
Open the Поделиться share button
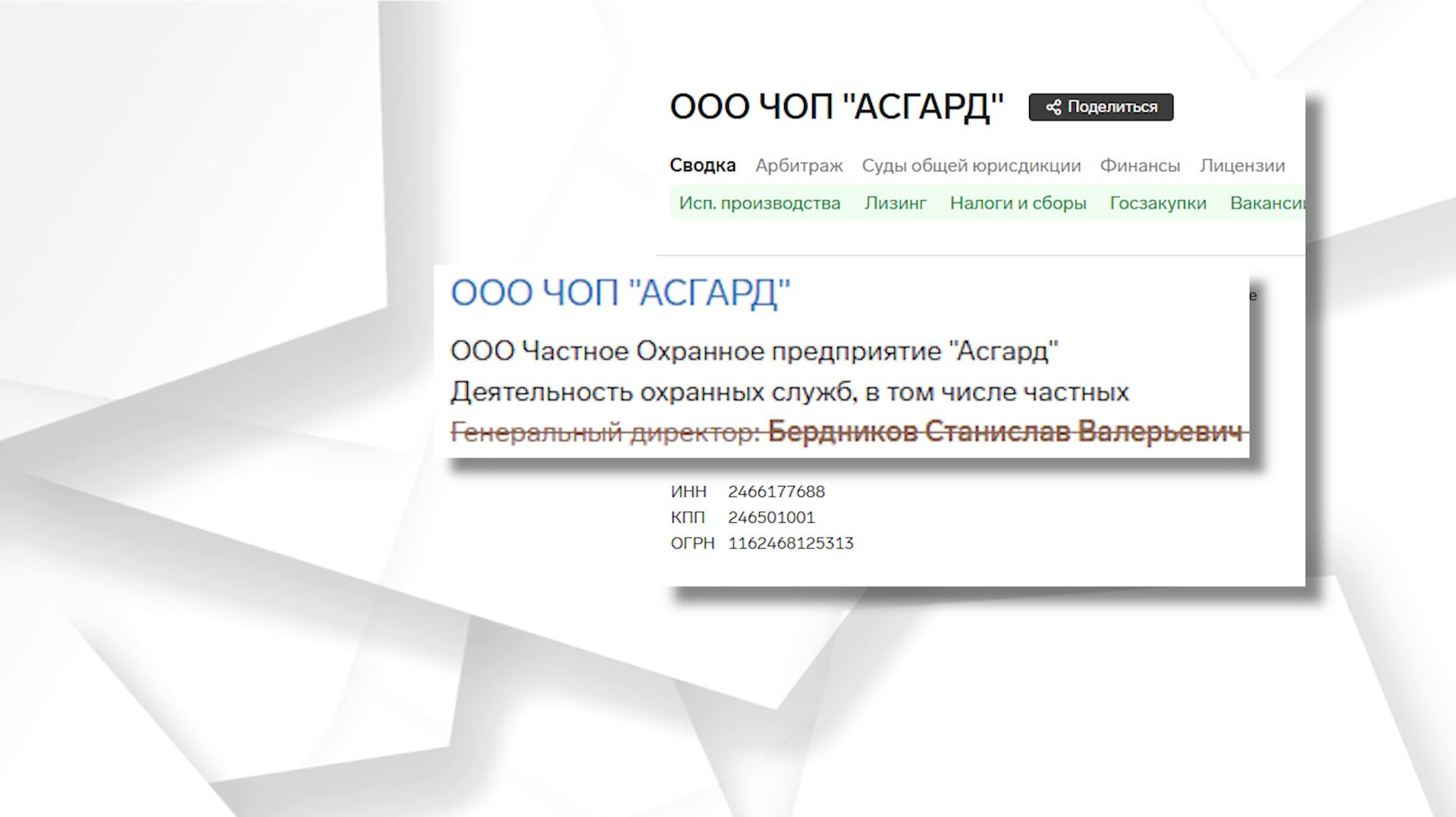pos(1100,107)
